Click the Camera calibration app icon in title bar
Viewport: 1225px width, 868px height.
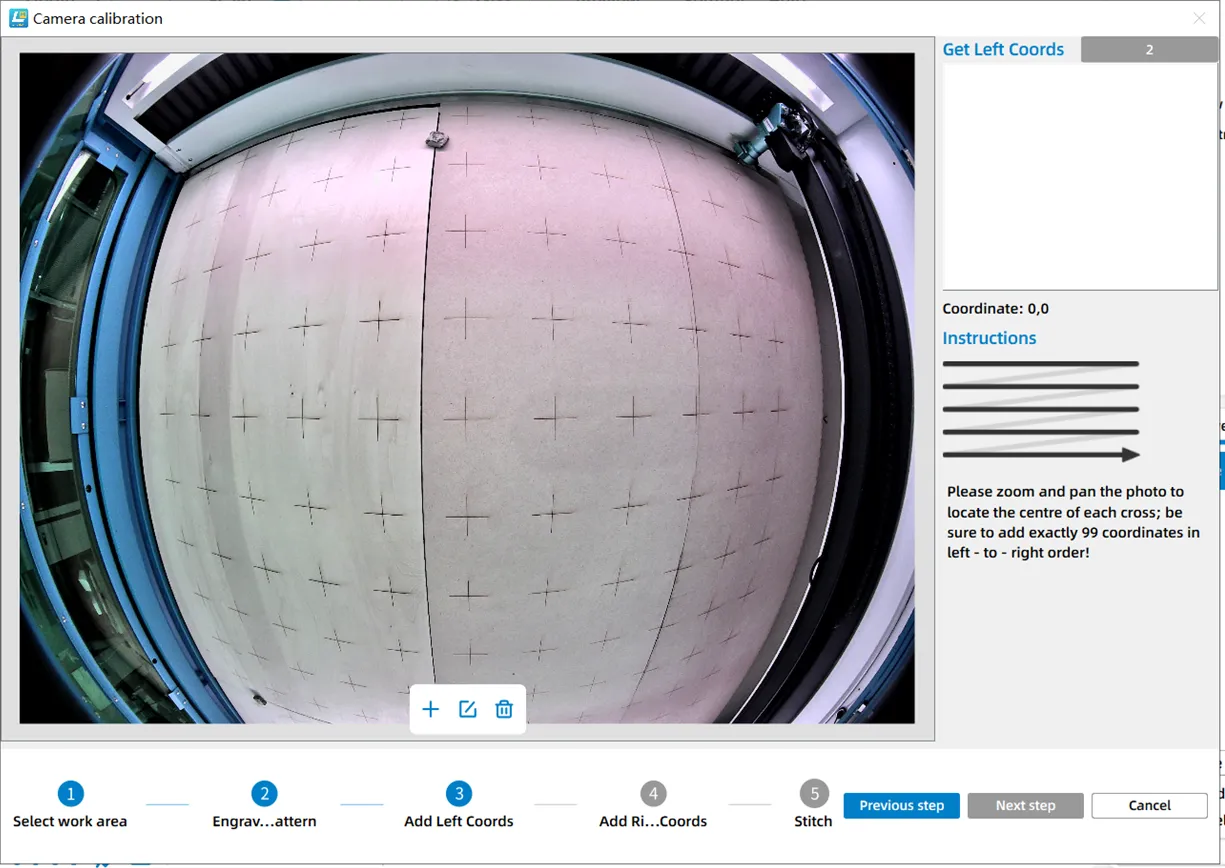tap(18, 18)
